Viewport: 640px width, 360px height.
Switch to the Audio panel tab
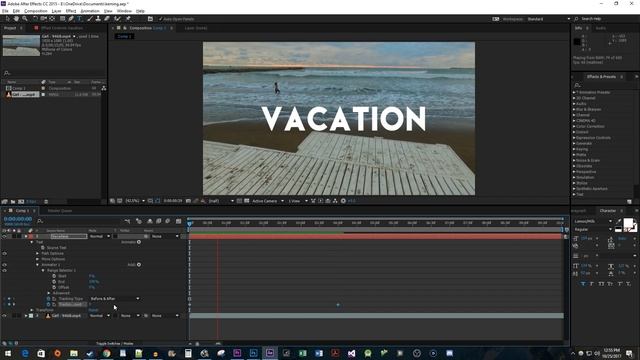click(600, 28)
